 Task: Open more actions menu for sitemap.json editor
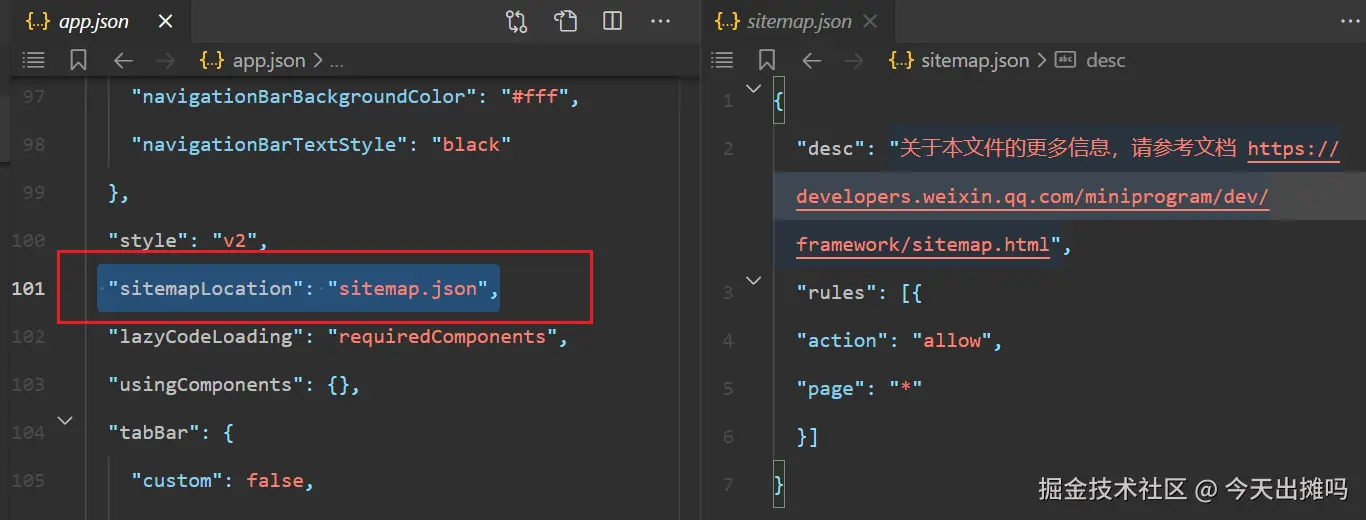(x=1351, y=21)
